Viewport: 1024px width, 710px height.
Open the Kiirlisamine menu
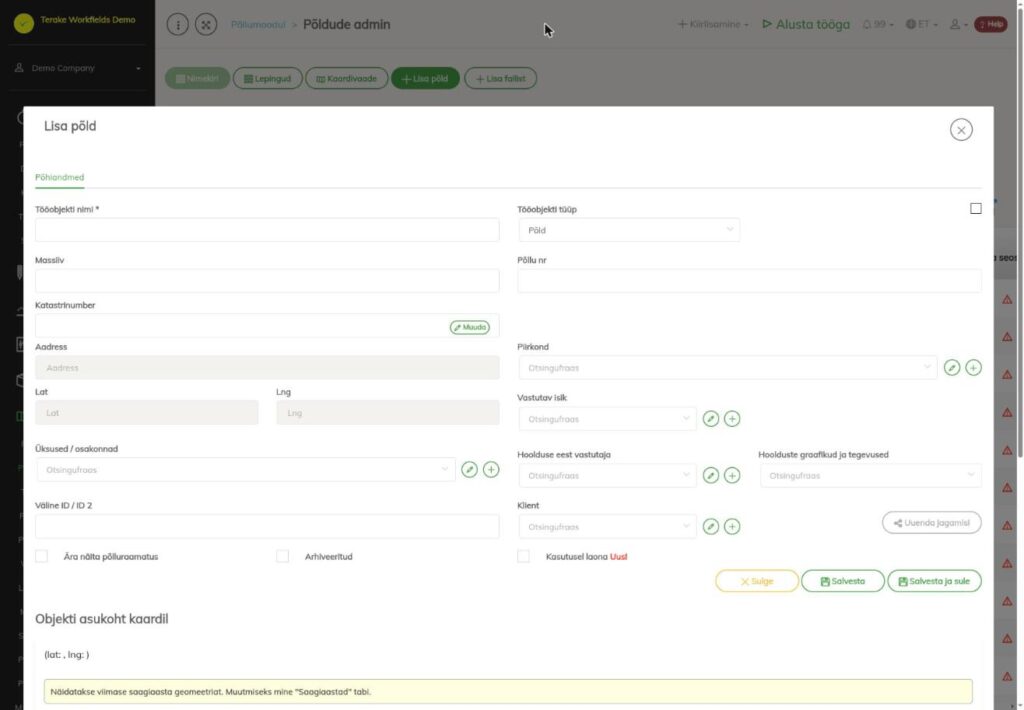712,24
